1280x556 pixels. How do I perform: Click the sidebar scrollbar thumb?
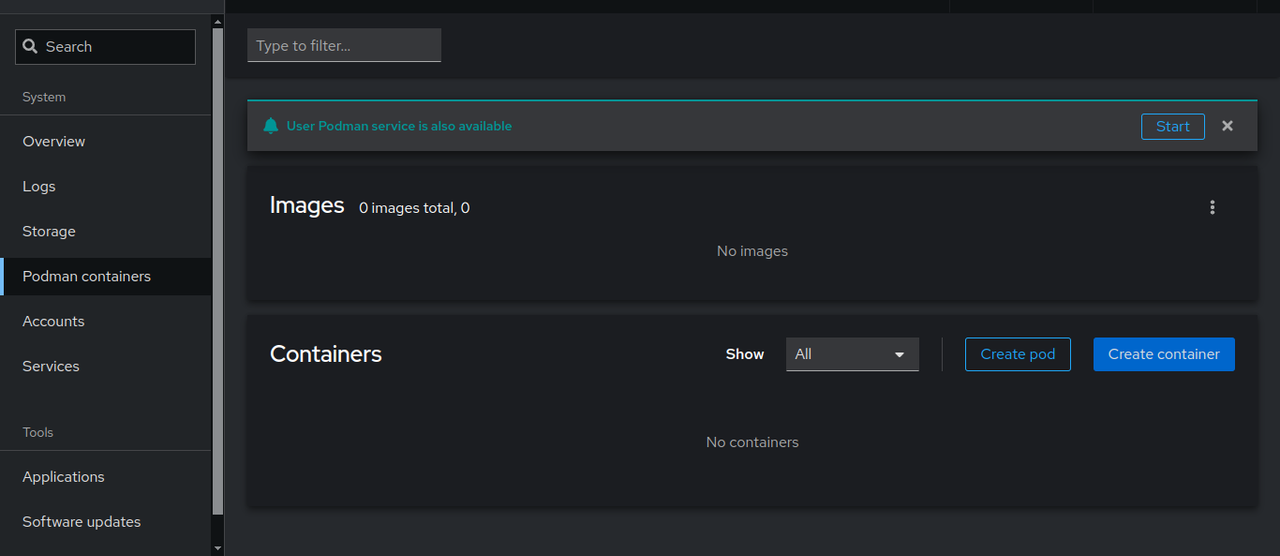pyautogui.click(x=218, y=270)
